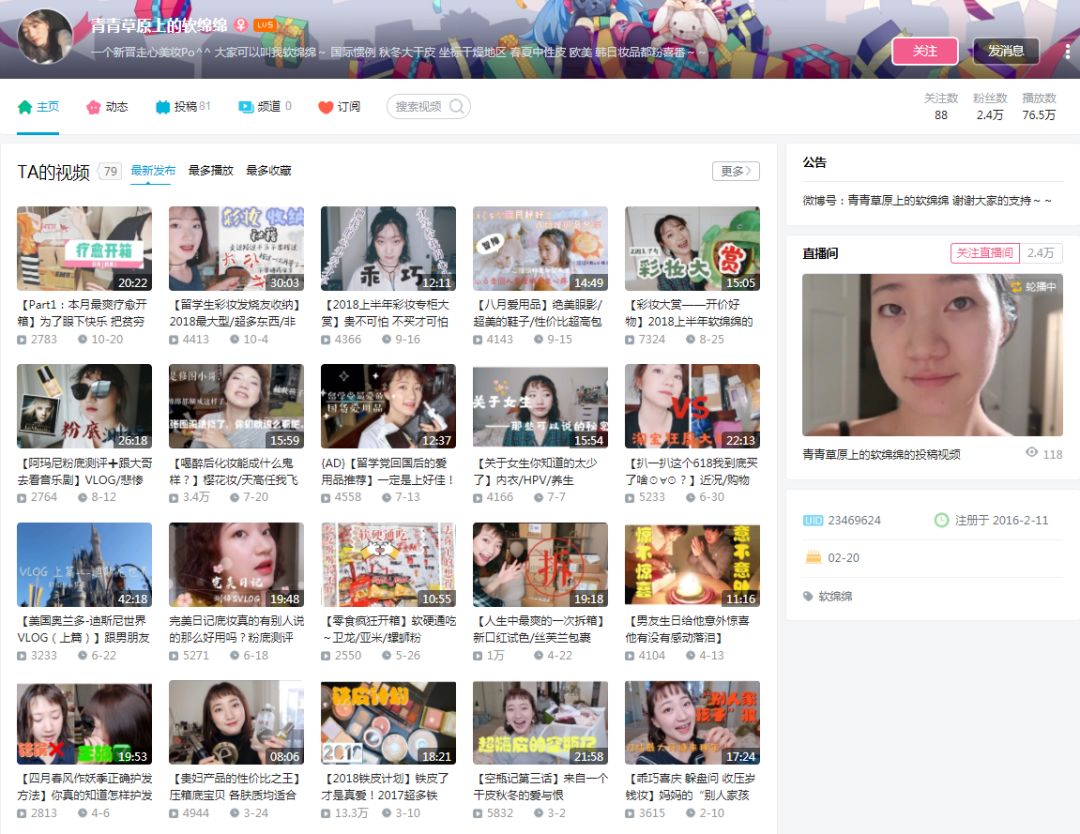Click the tag icon beside 软绵绵
This screenshot has height=834, width=1080.
point(808,595)
